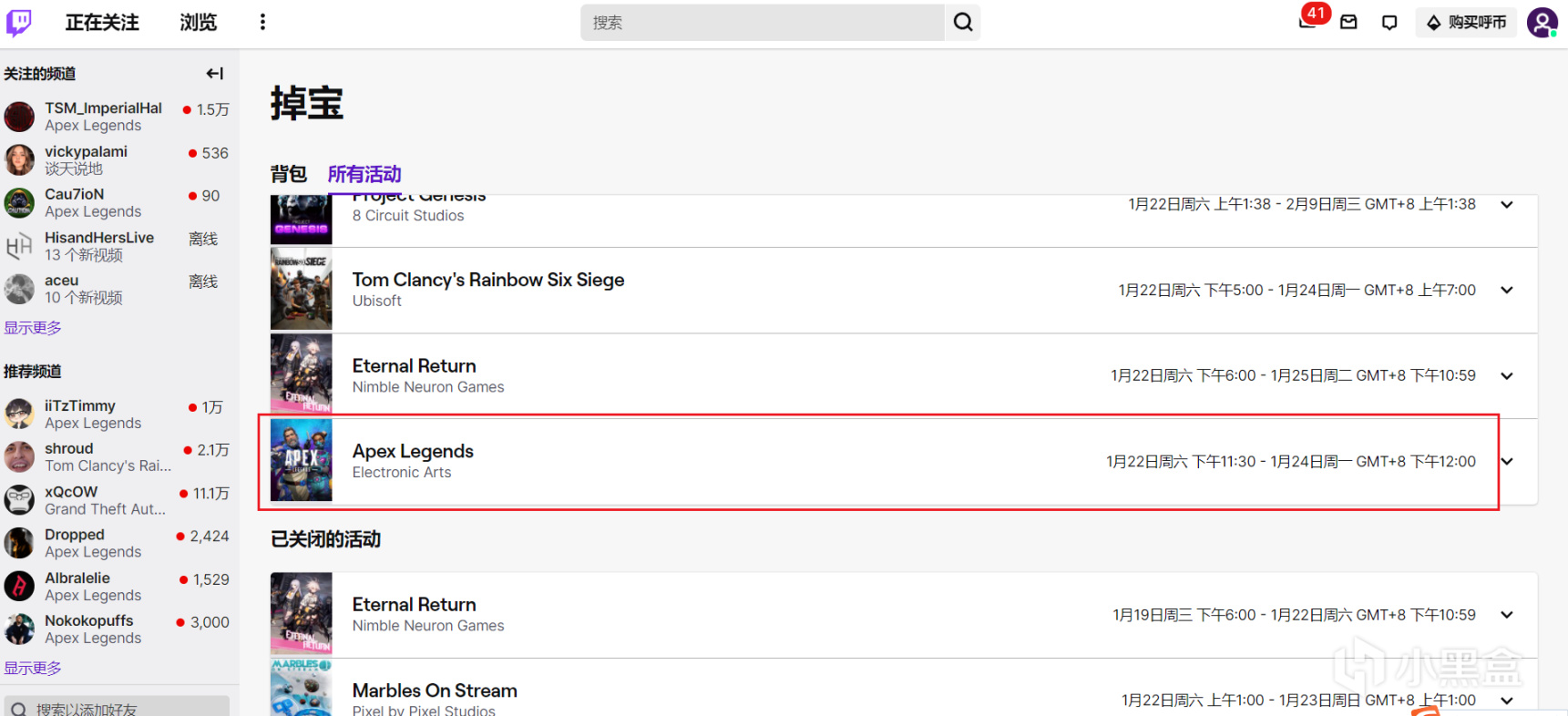Open the three-dot more menu
Viewport: 1568px width, 716px height.
[262, 22]
